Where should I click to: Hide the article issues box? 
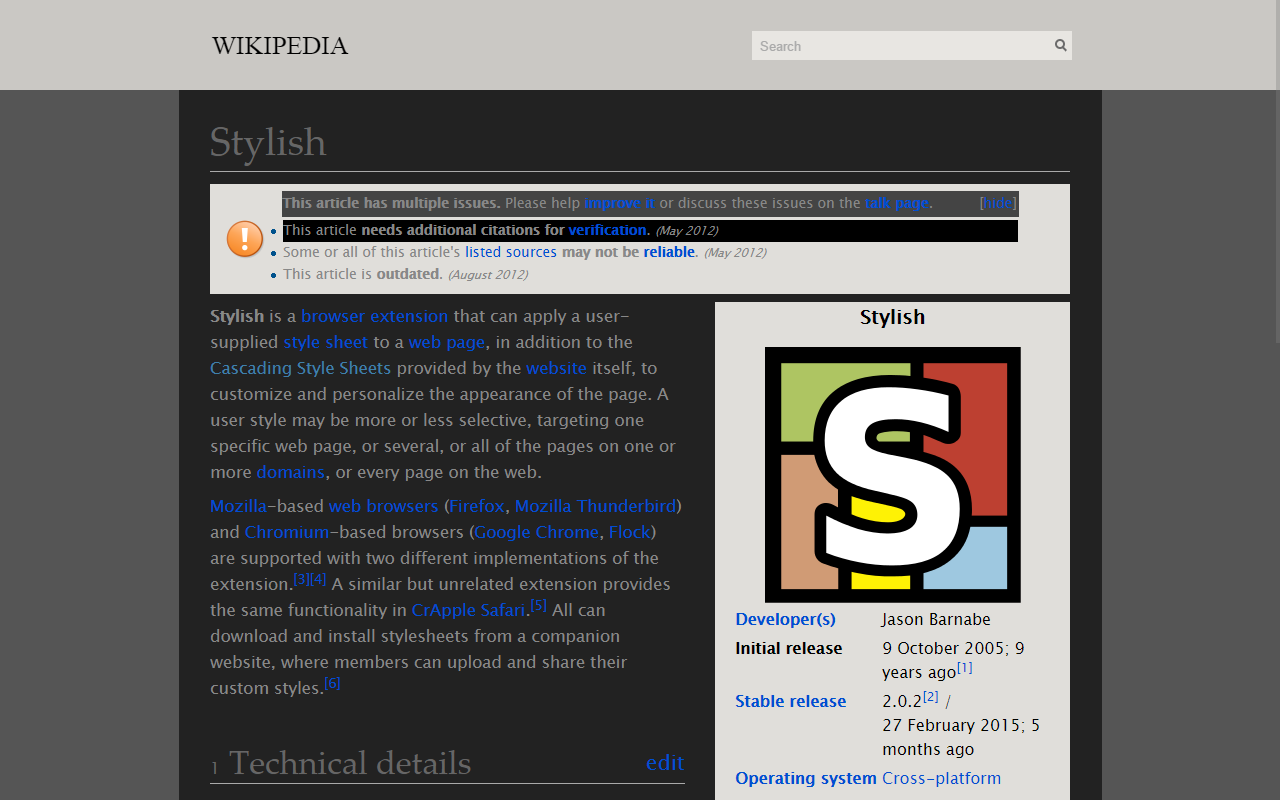coord(998,203)
